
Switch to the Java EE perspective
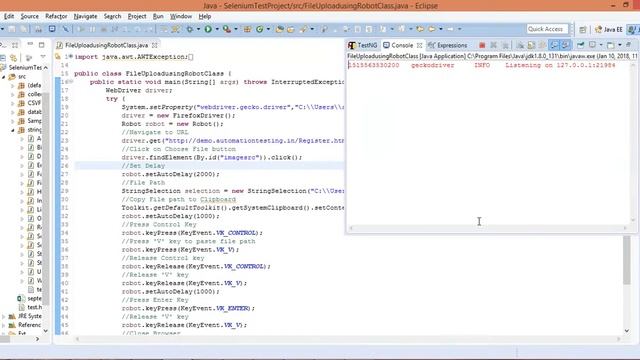(609, 29)
